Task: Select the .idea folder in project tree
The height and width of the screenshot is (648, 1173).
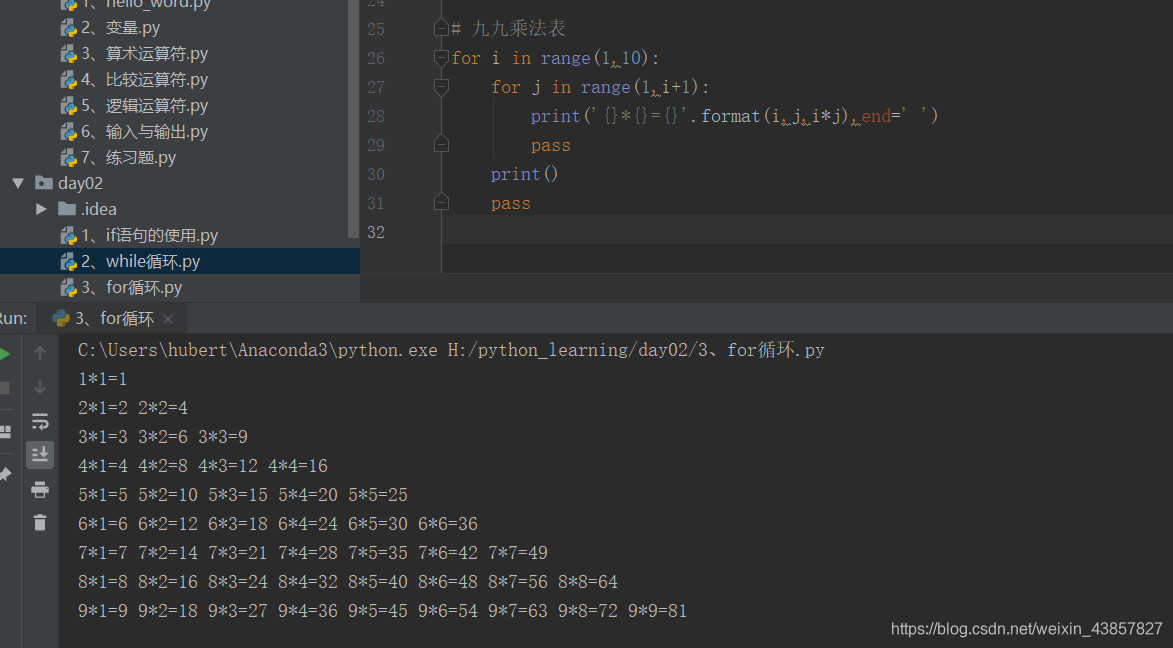Action: (88, 209)
